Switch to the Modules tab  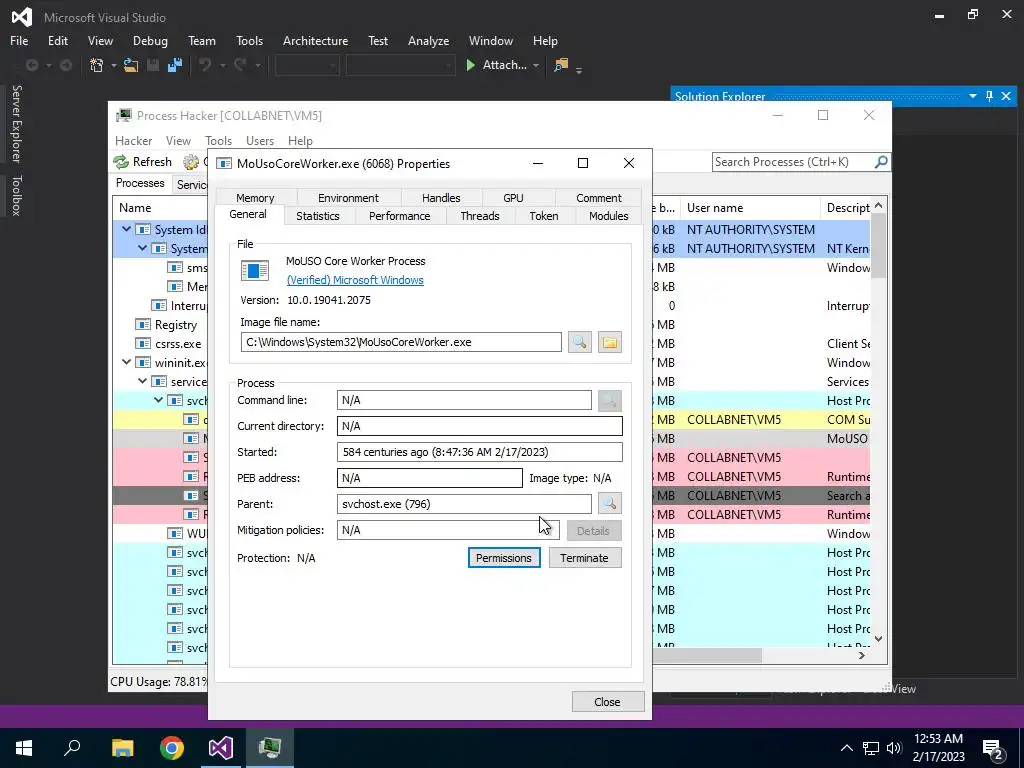point(609,216)
